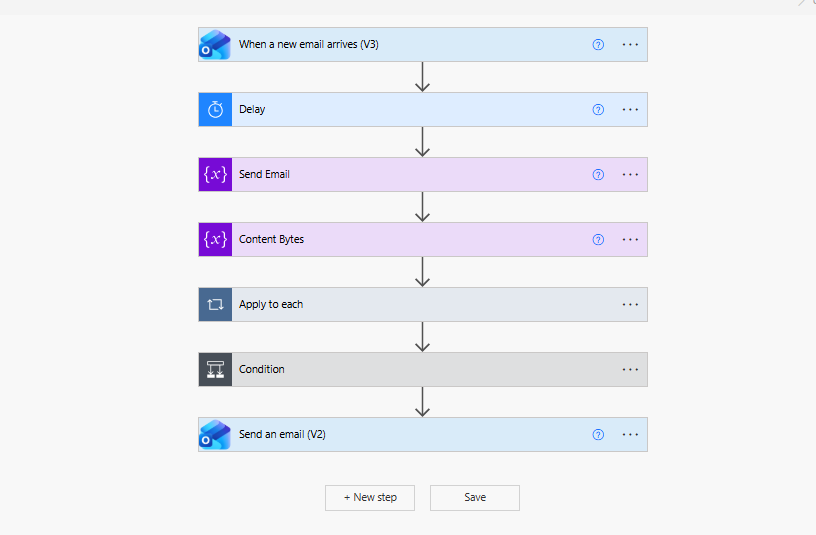Viewport: 816px width, 535px height.
Task: Click the Outlook icon on Send an email (V2)
Action: 215,435
